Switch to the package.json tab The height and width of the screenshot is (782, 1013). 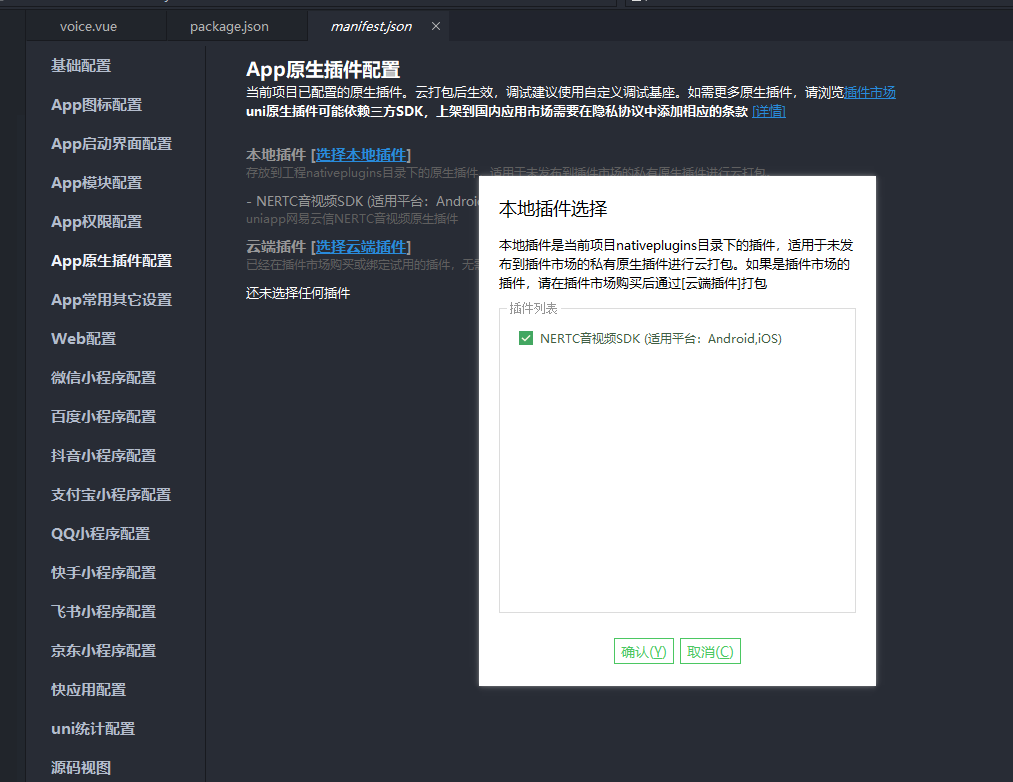click(x=229, y=26)
